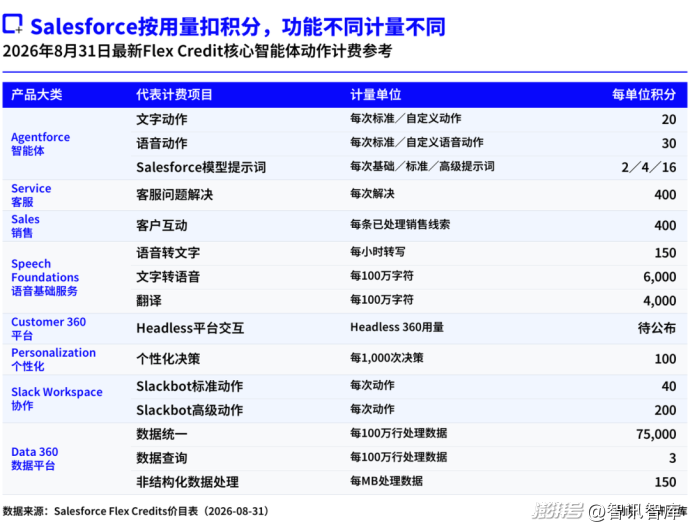Click the credit value "30" for 语音动作
690x532 pixels.
coord(669,143)
